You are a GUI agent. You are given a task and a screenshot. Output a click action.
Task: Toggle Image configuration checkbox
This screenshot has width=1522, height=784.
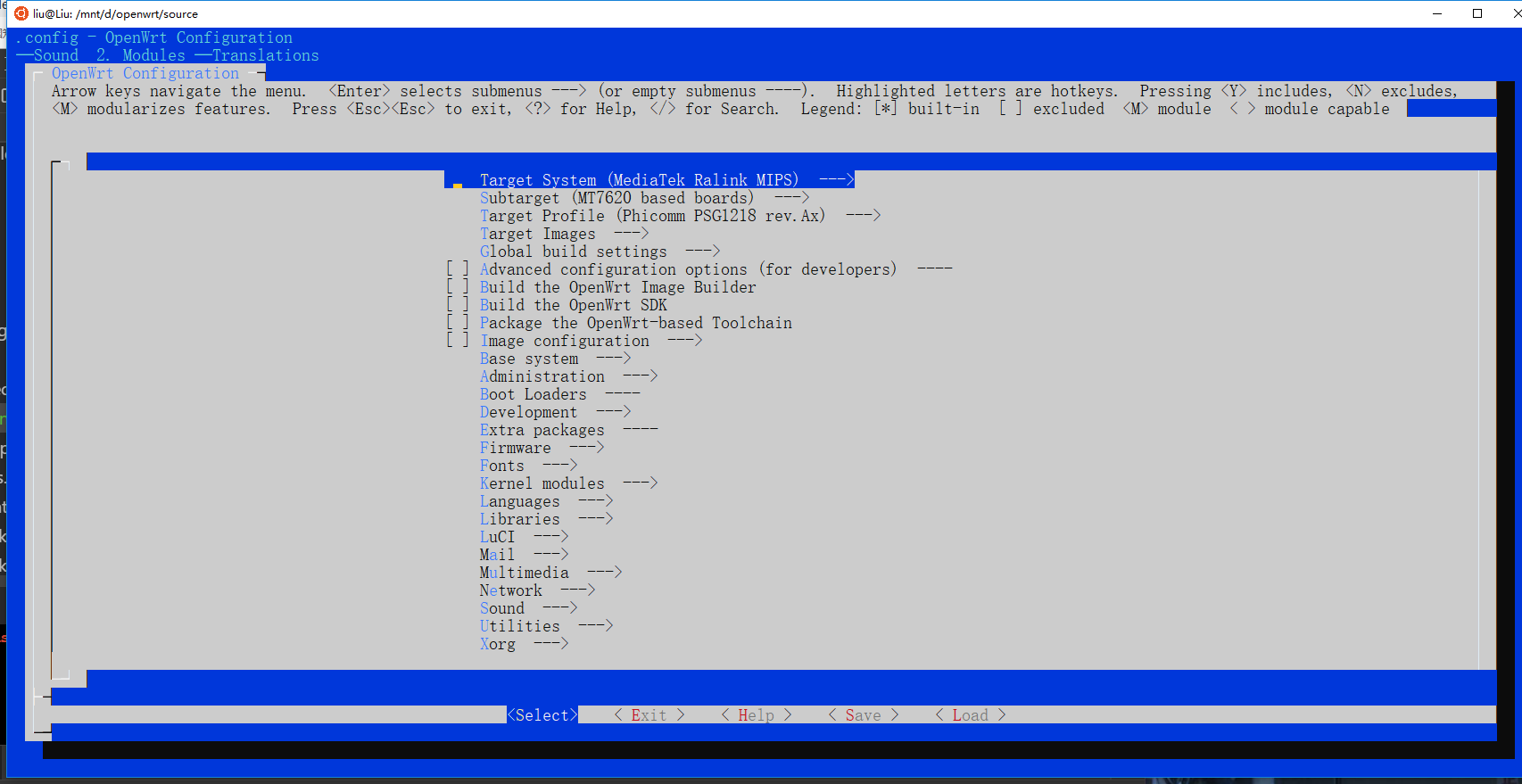pos(458,341)
